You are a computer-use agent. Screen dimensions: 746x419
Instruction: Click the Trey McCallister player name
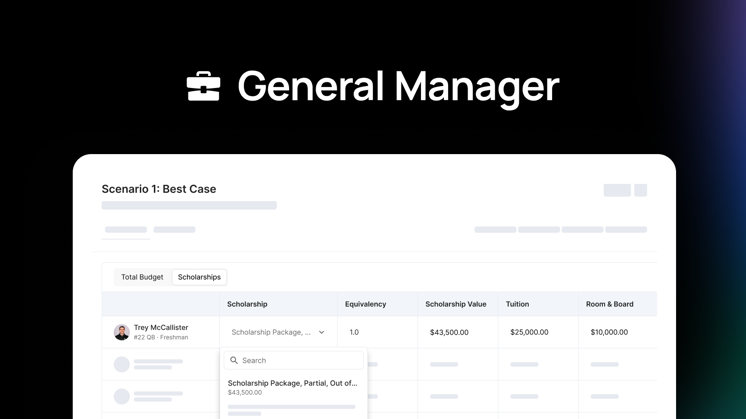161,327
